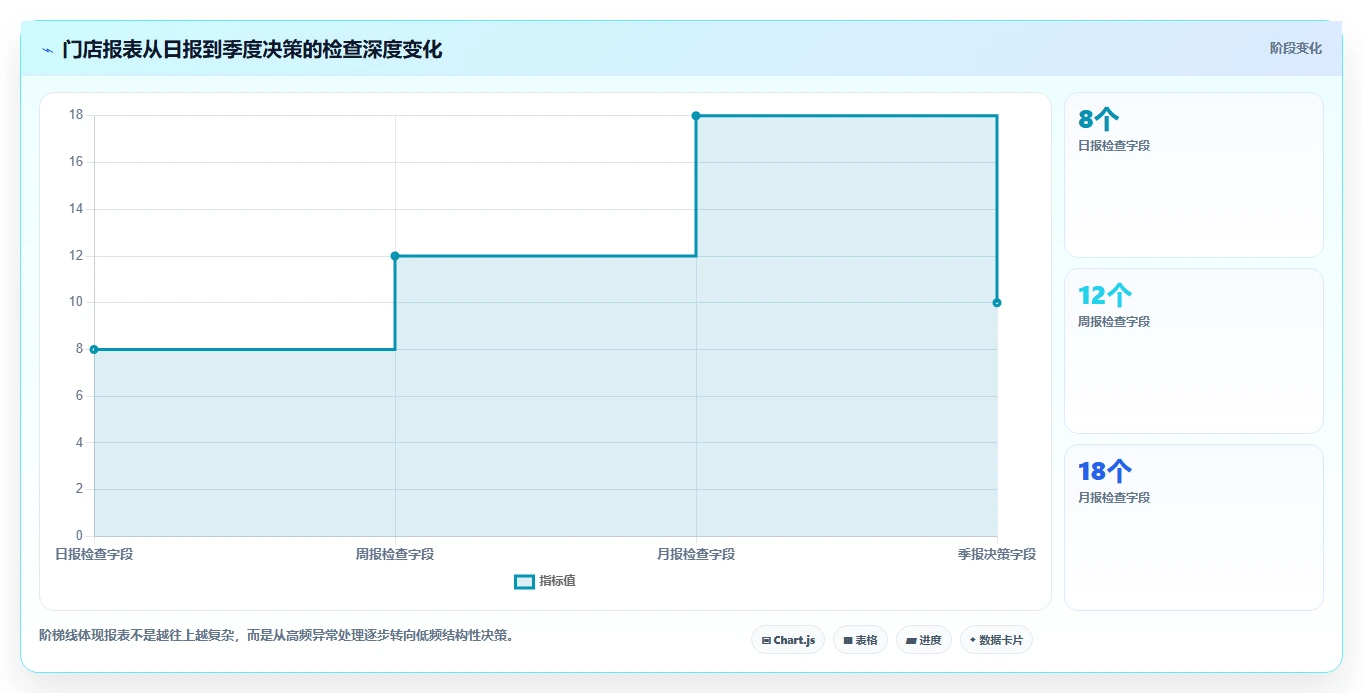Click the 阶段变化 label in header

(1296, 48)
